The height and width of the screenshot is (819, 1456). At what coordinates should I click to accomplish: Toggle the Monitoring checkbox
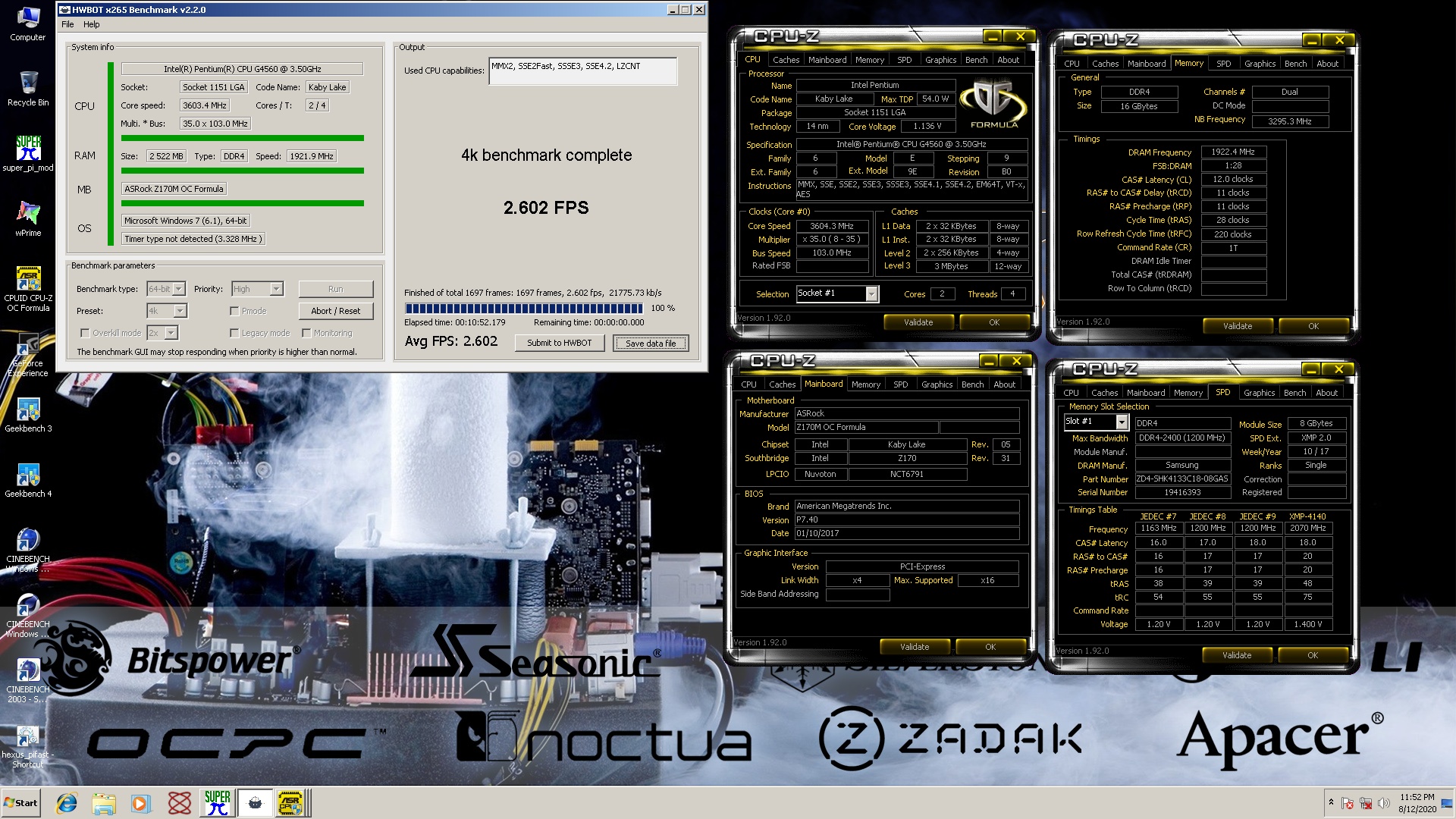click(x=306, y=333)
